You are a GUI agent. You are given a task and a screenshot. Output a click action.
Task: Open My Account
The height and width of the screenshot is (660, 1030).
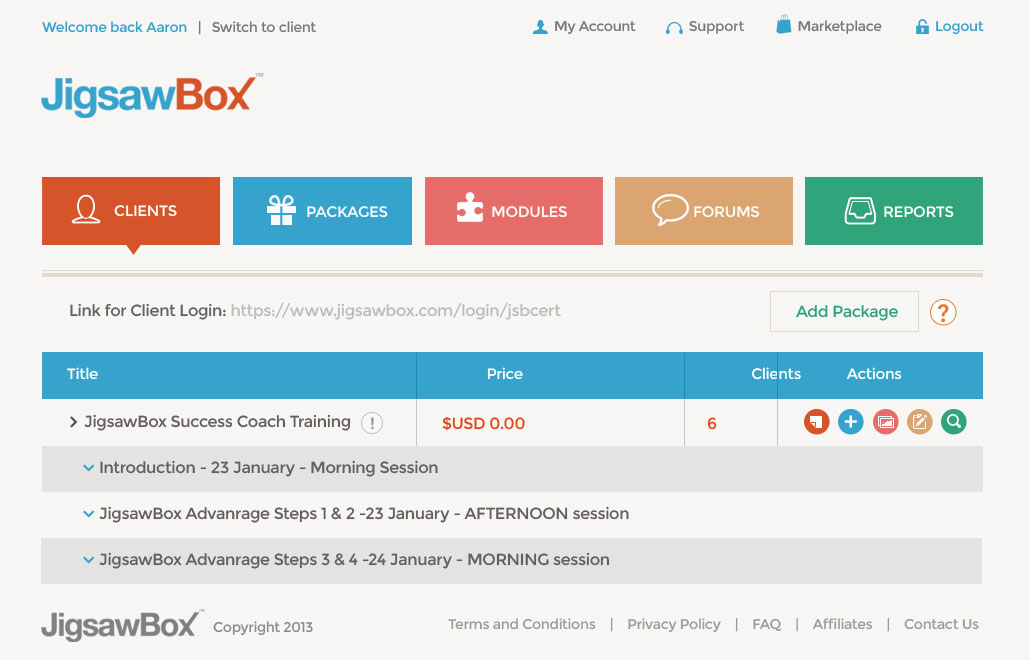[x=584, y=26]
